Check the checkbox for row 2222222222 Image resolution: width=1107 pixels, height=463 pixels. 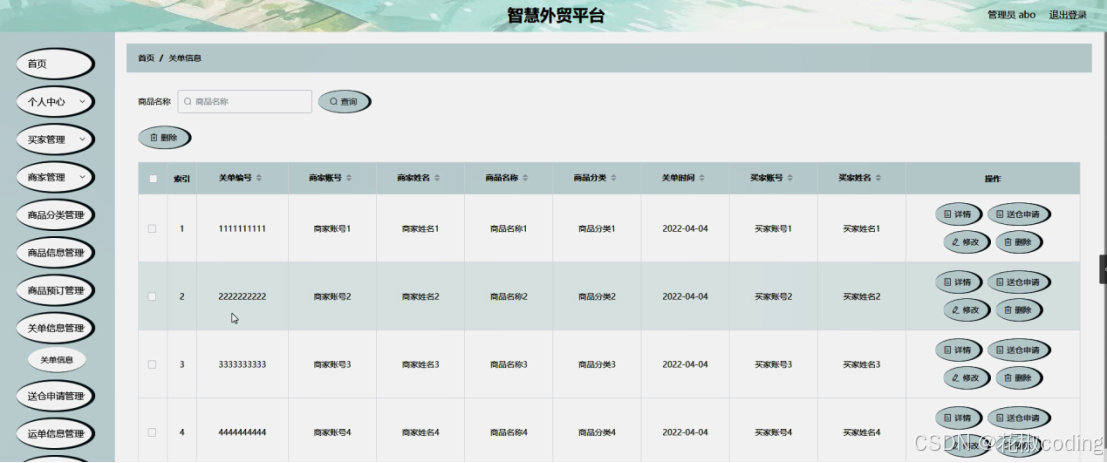click(152, 296)
